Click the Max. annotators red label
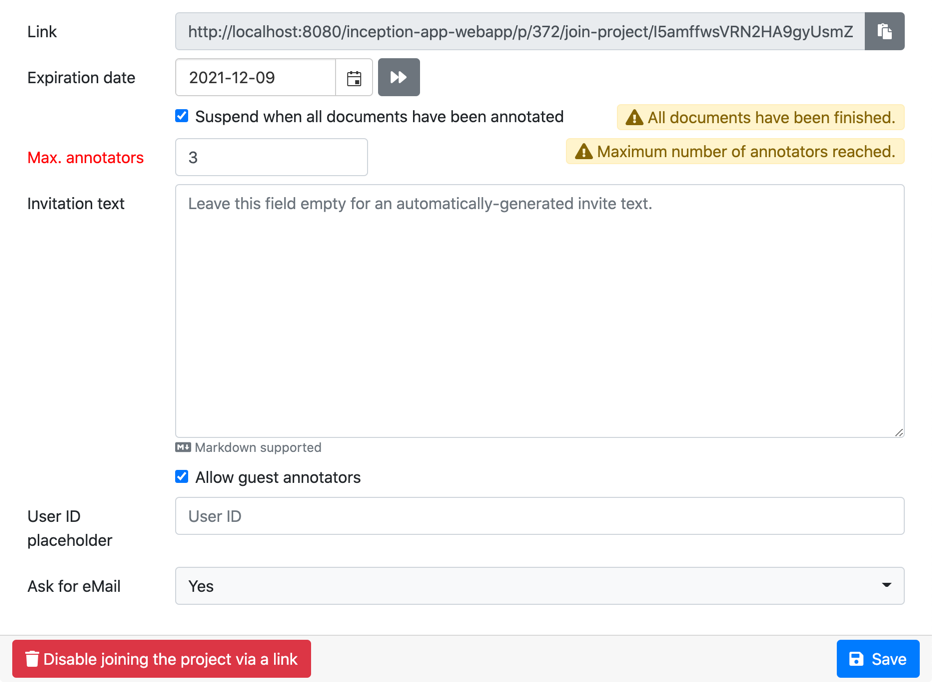The image size is (932, 682). click(x=85, y=158)
